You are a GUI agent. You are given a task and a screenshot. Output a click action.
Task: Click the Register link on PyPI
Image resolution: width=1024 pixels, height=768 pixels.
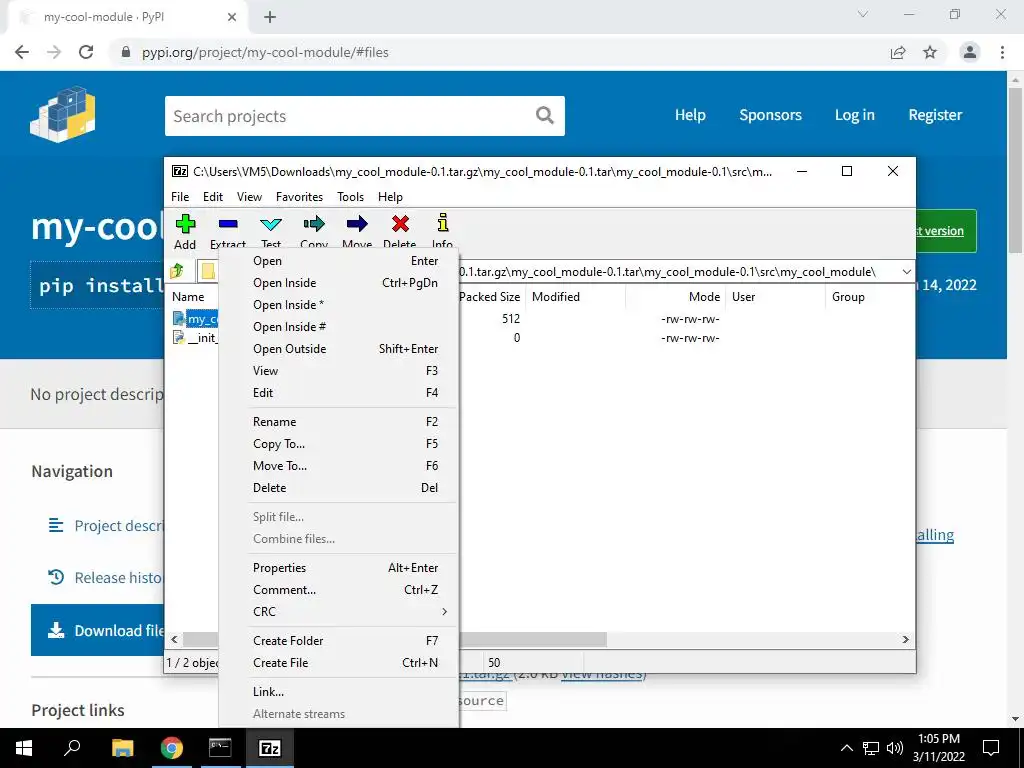click(935, 115)
